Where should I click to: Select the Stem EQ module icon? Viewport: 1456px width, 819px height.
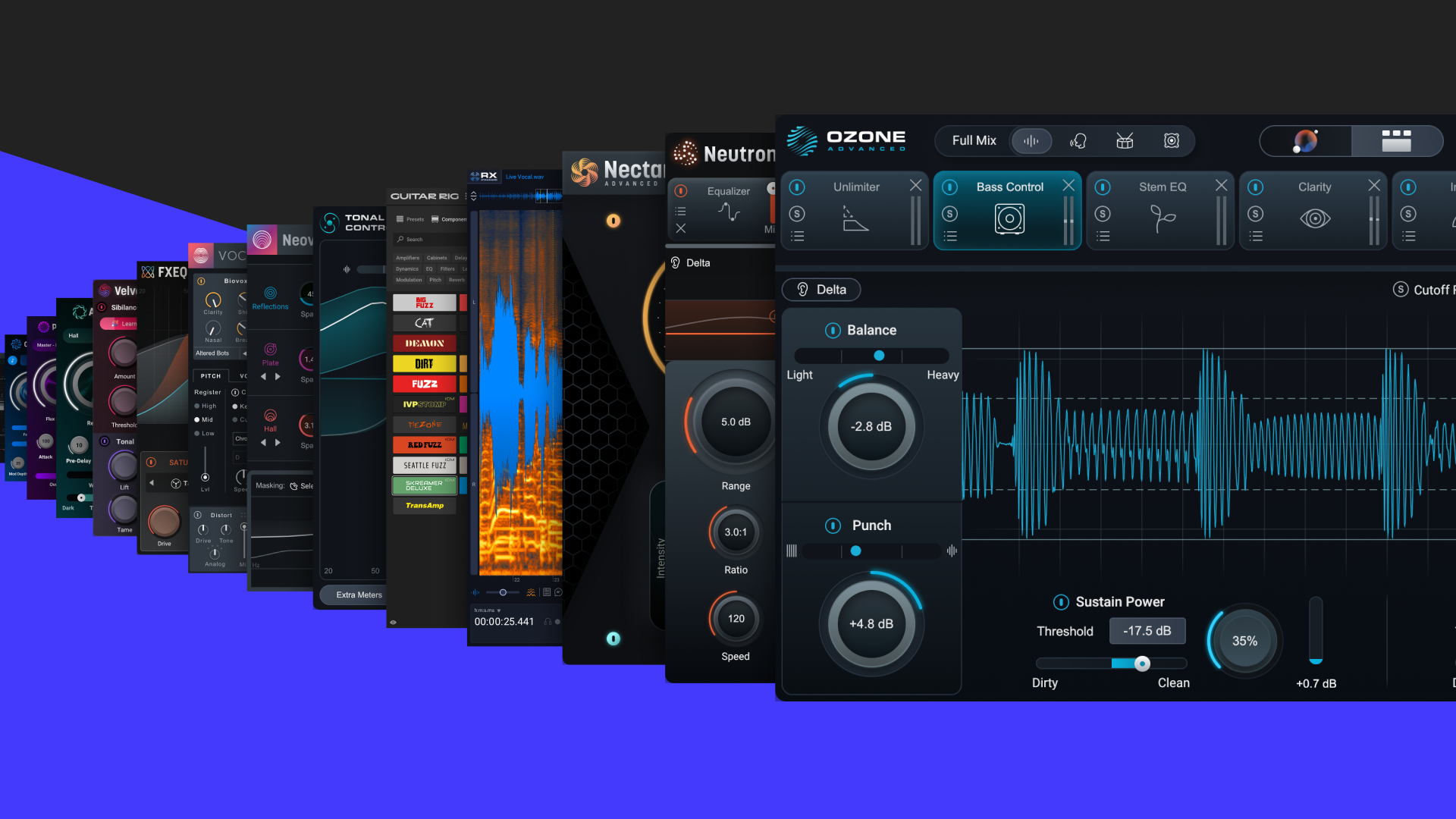pyautogui.click(x=1162, y=219)
